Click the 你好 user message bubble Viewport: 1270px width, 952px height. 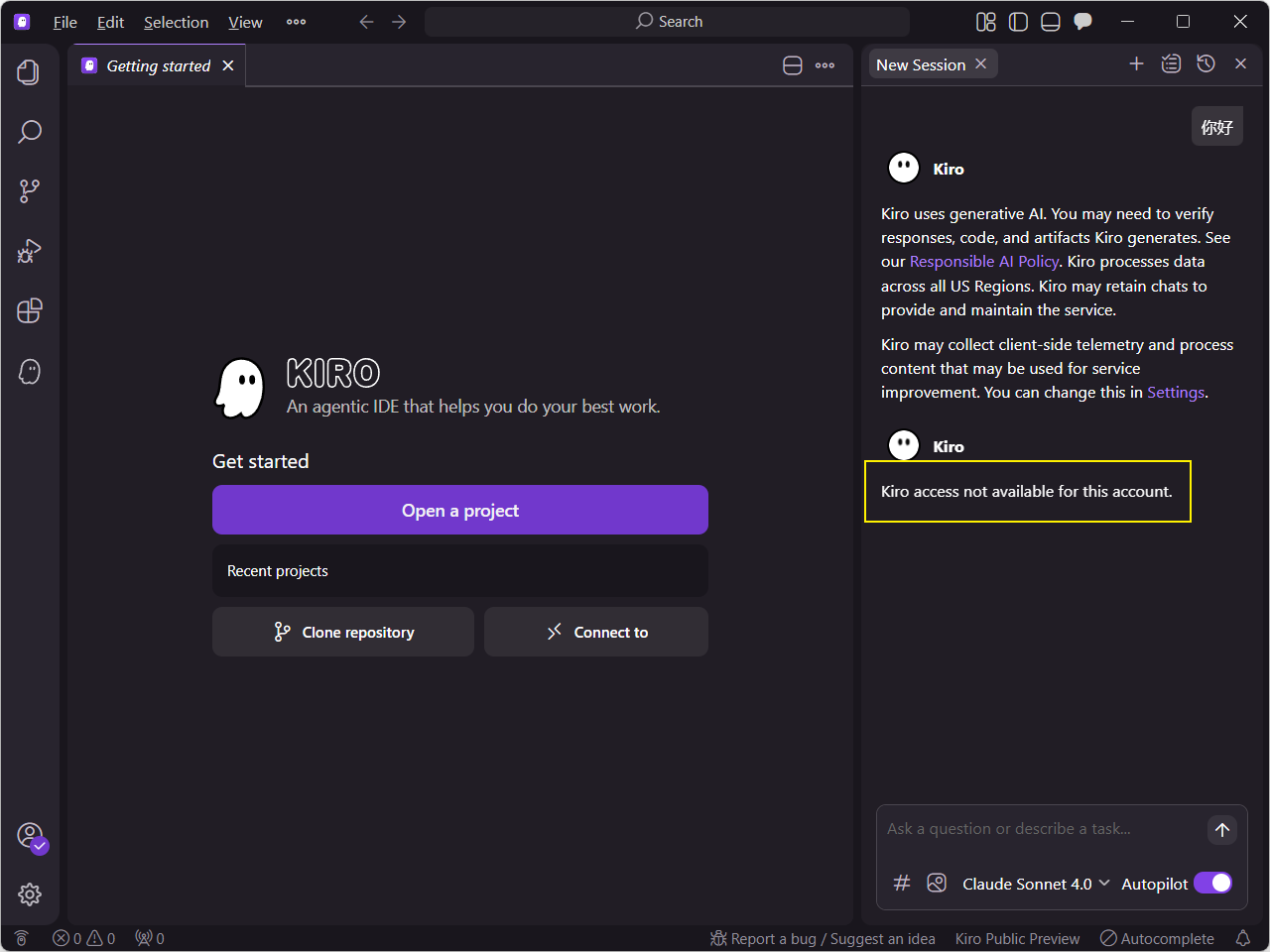tap(1217, 127)
